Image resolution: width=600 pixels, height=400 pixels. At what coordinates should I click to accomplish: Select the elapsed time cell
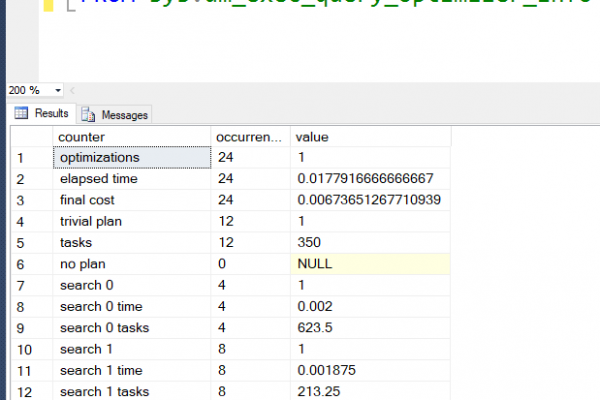click(x=132, y=179)
